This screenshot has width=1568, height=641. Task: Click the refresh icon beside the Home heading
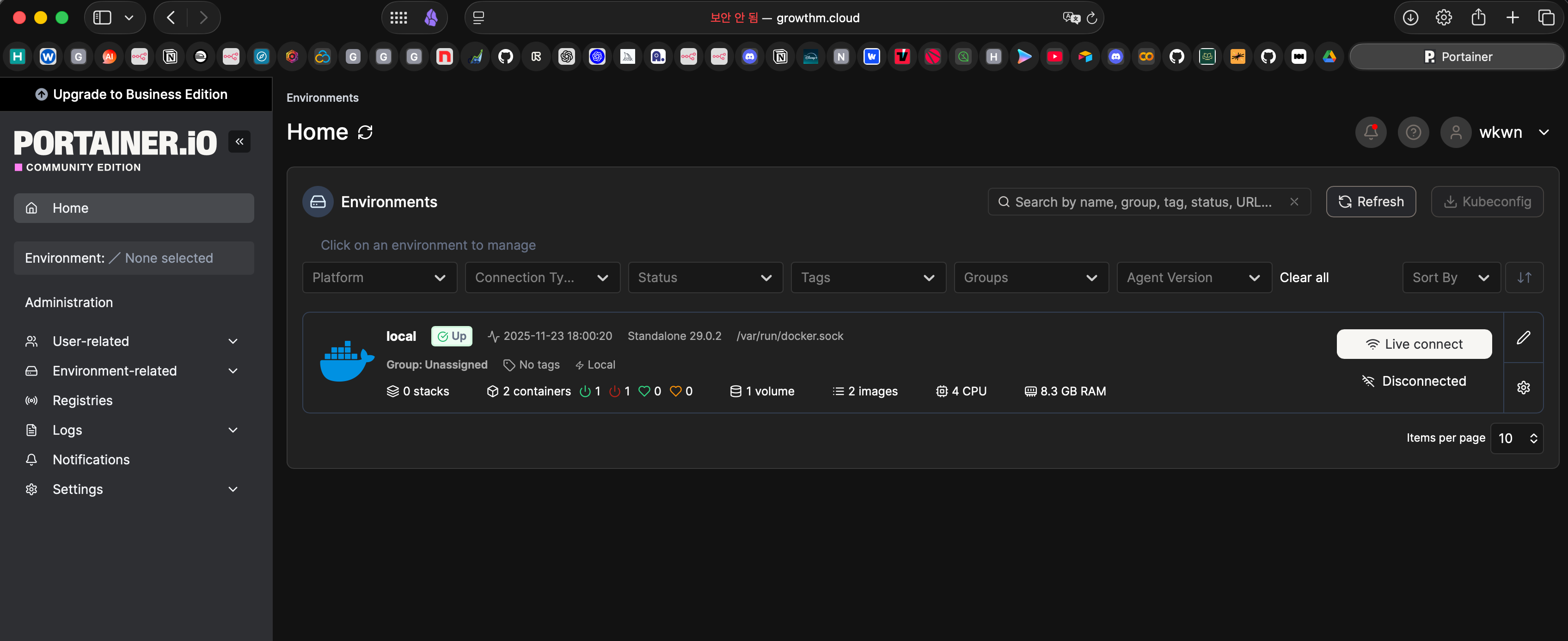[x=365, y=132]
